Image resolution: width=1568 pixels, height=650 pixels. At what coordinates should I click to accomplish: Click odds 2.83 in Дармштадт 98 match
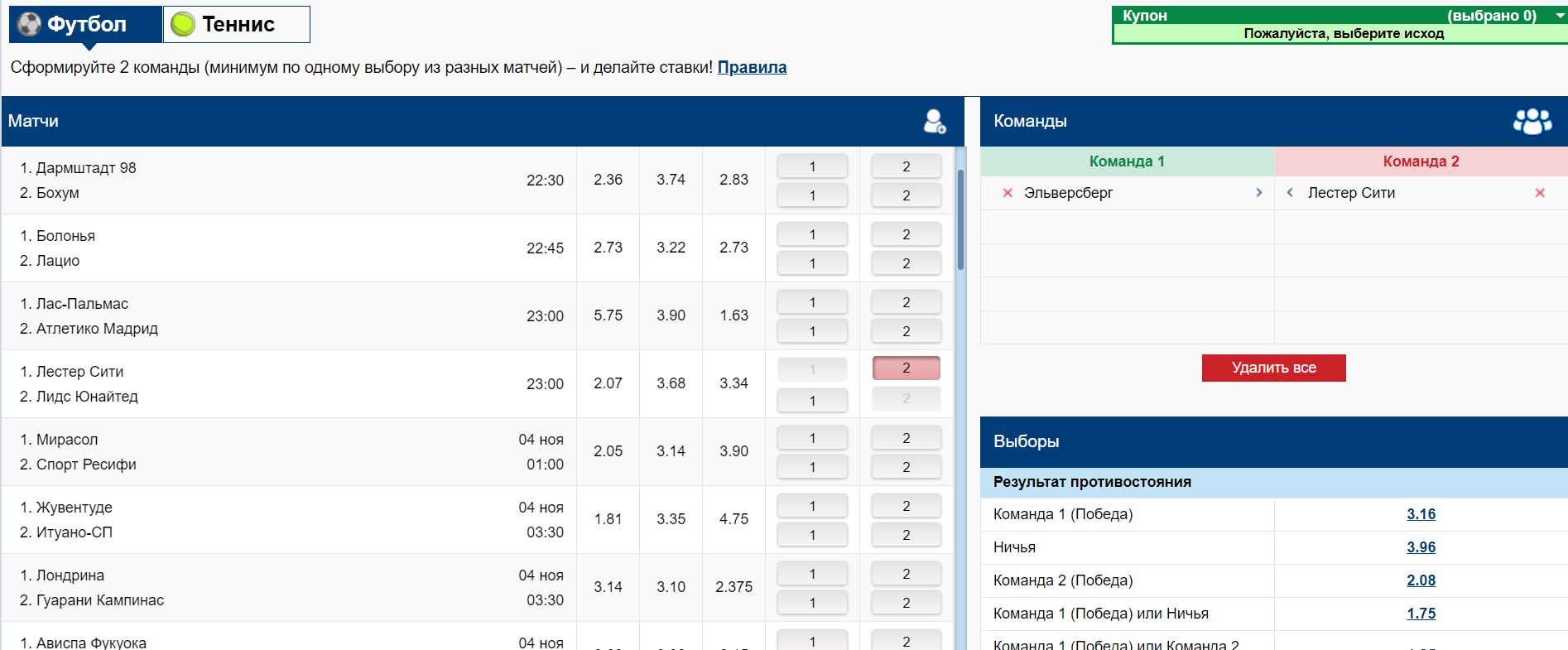coord(733,180)
